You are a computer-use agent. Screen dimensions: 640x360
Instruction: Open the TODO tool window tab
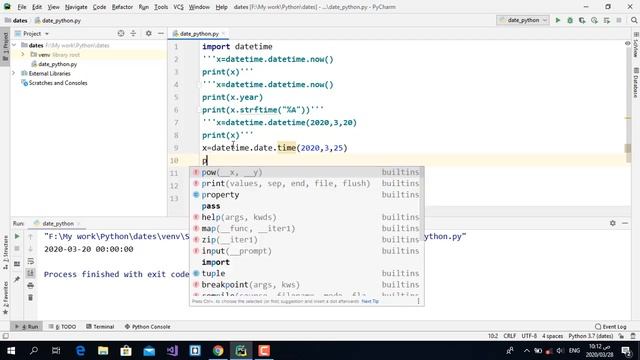[x=62, y=327]
